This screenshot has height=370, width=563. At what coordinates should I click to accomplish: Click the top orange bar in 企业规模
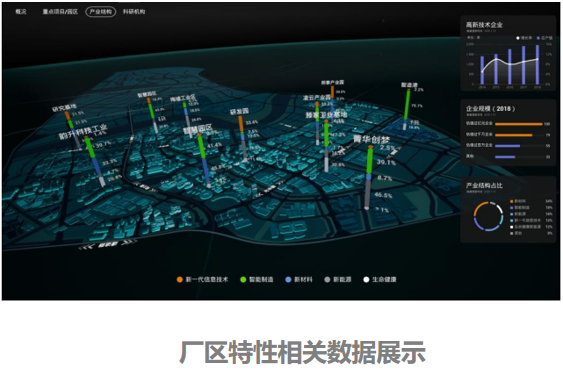click(x=518, y=124)
